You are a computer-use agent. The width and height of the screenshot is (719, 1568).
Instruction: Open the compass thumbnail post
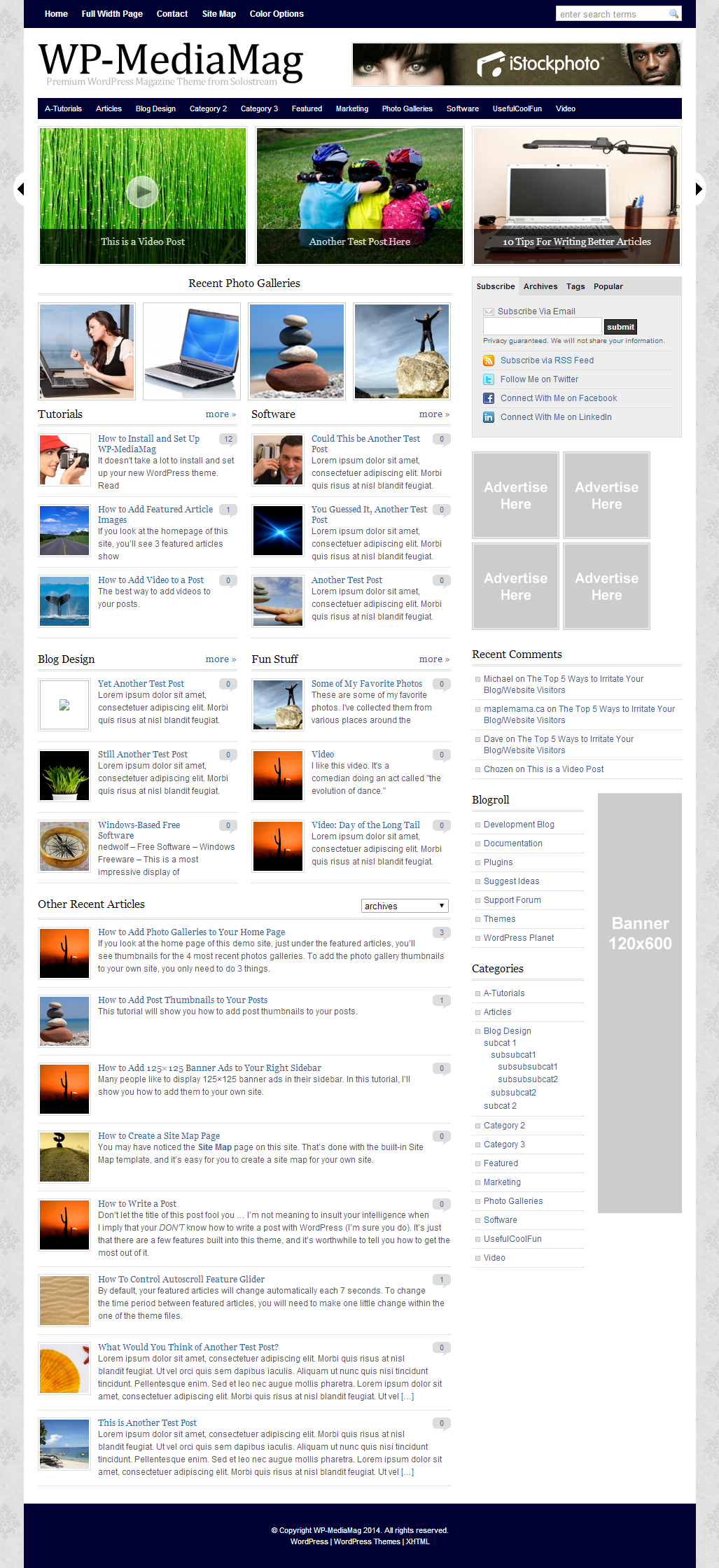tap(64, 846)
